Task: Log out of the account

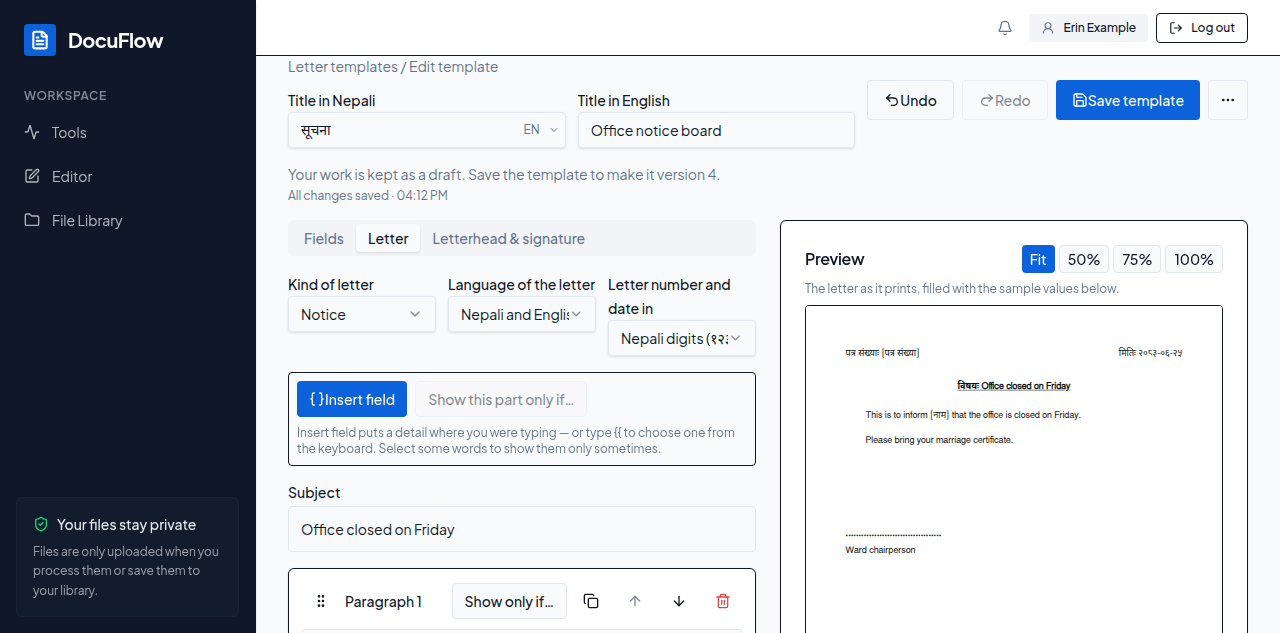Action: 1202,28
